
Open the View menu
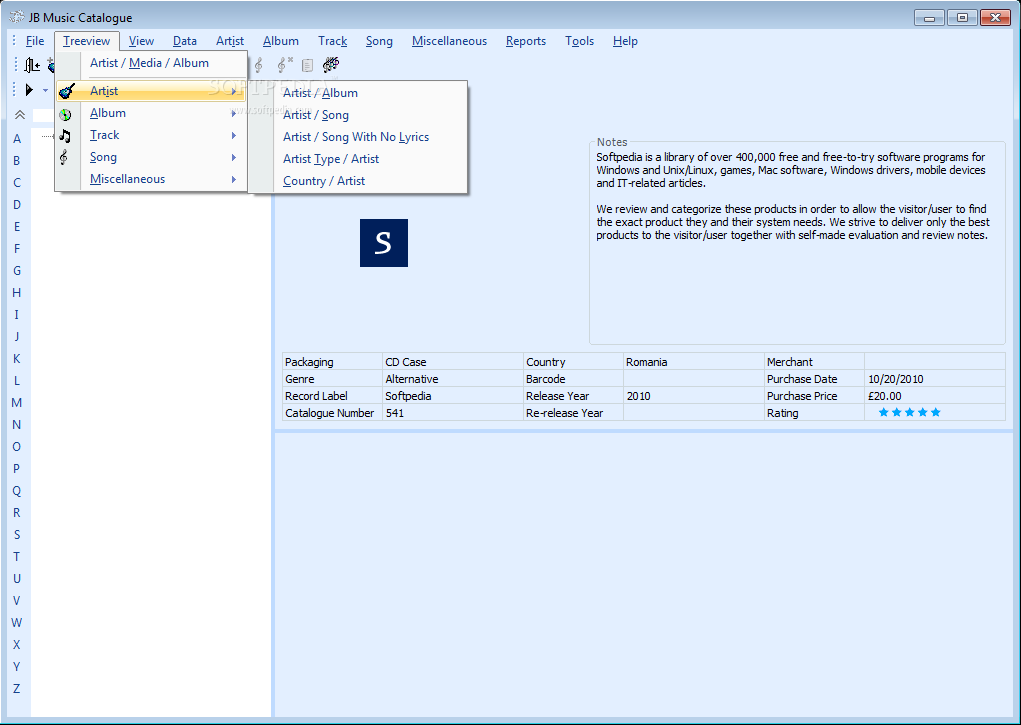141,41
